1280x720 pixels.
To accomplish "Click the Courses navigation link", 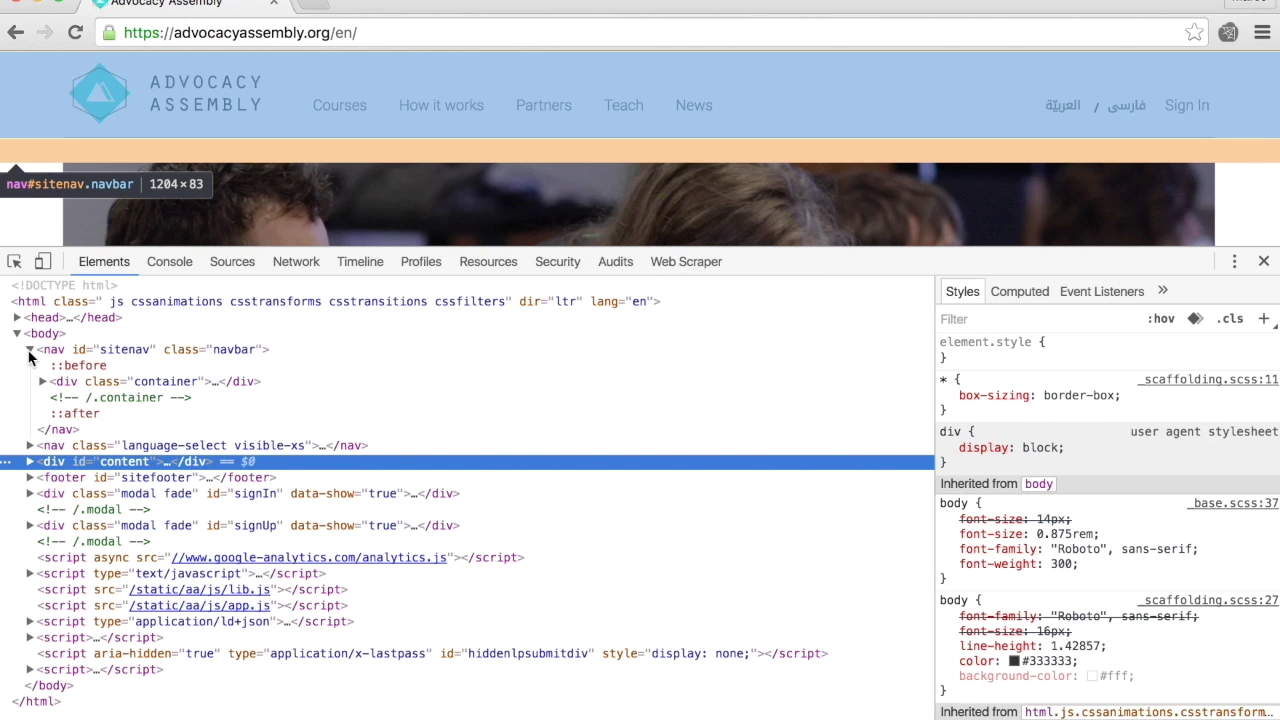I will pyautogui.click(x=339, y=105).
